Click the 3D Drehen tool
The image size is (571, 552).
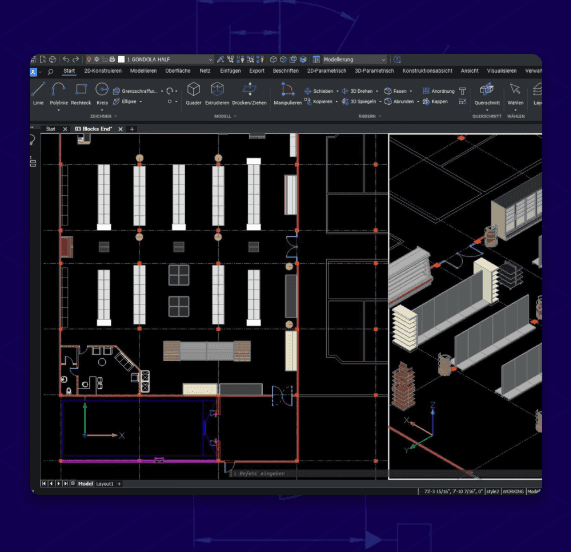coord(357,91)
